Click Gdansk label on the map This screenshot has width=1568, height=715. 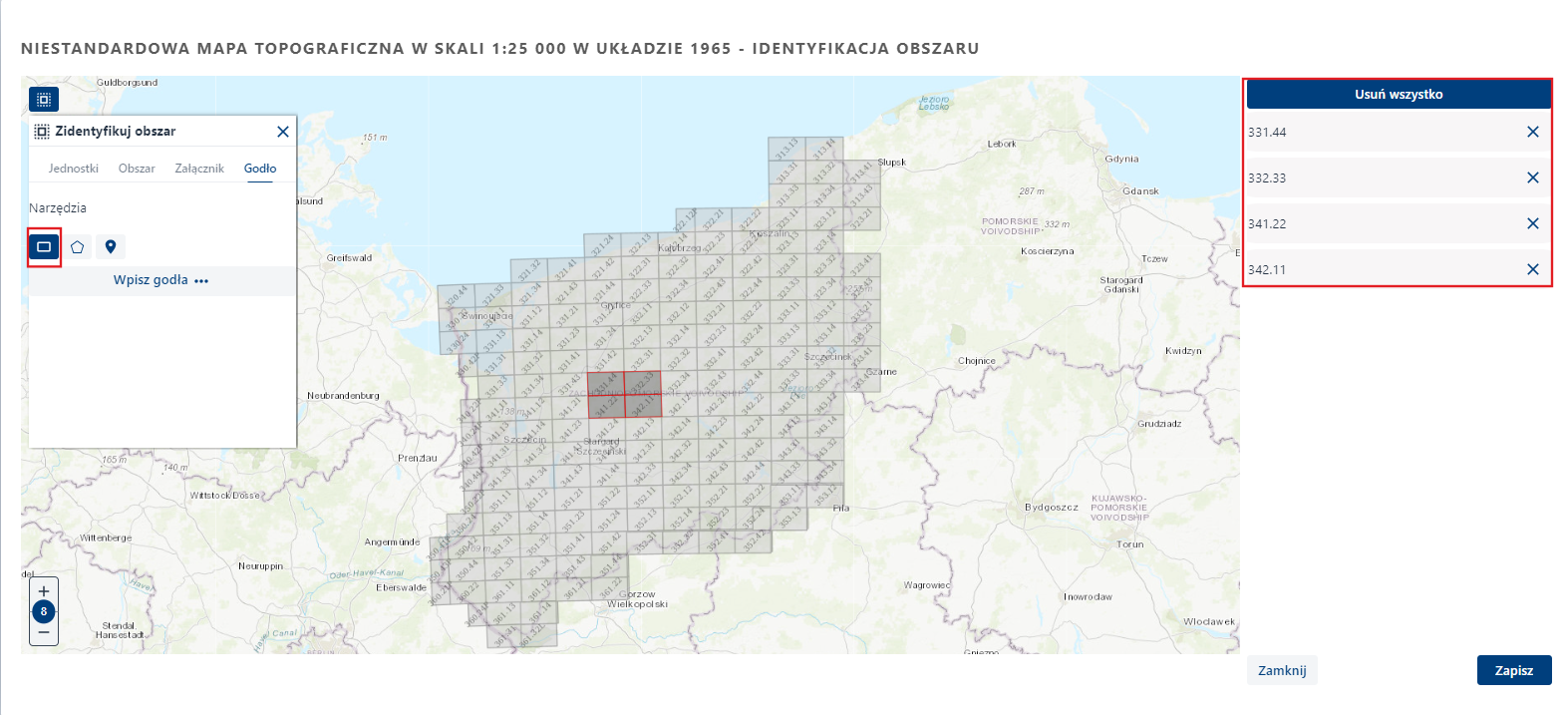tap(1140, 190)
